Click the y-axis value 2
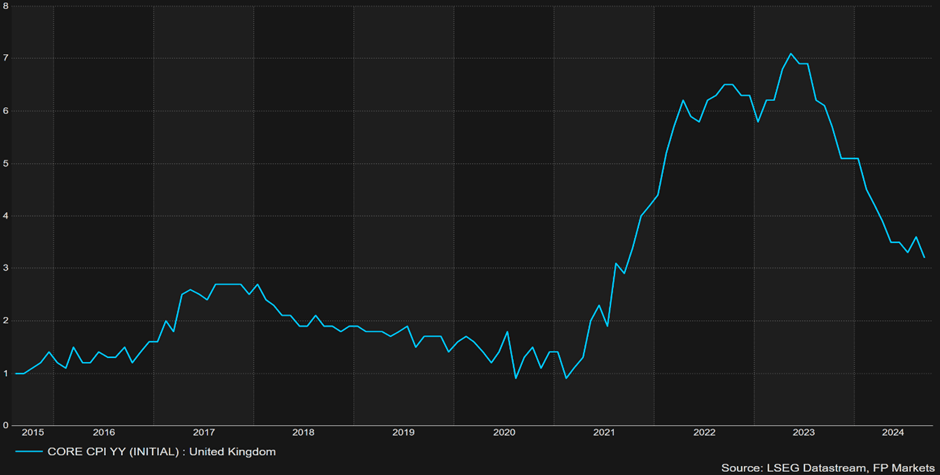Viewport: 940px width, 475px height. coord(5,321)
